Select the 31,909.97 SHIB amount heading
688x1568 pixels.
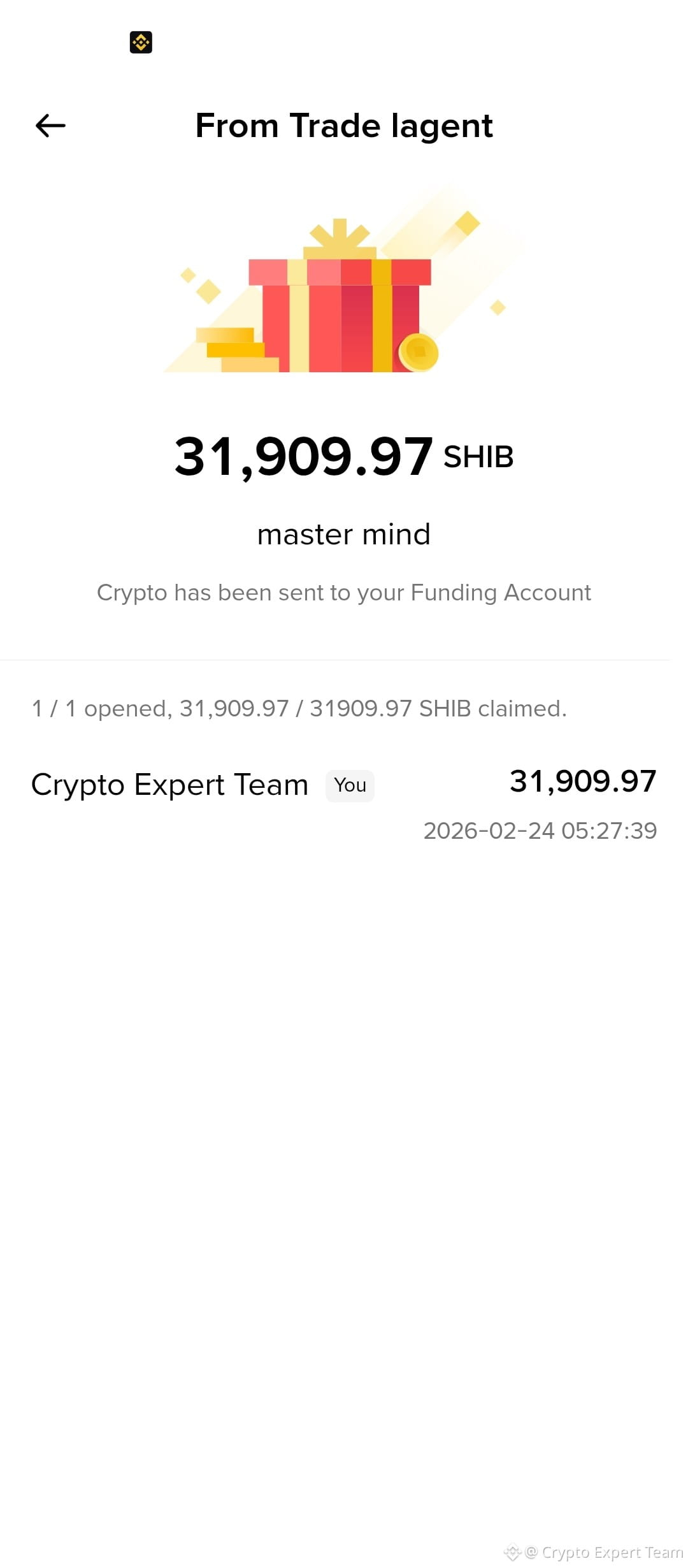click(x=344, y=456)
